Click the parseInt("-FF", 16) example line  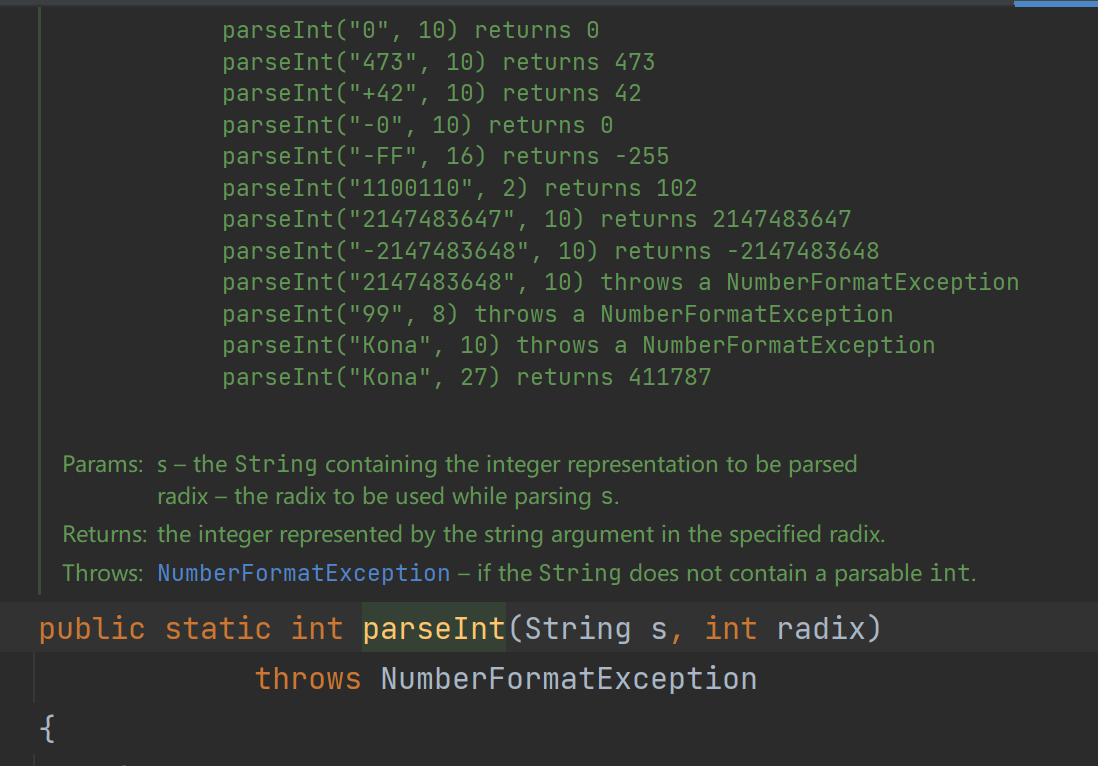(445, 156)
